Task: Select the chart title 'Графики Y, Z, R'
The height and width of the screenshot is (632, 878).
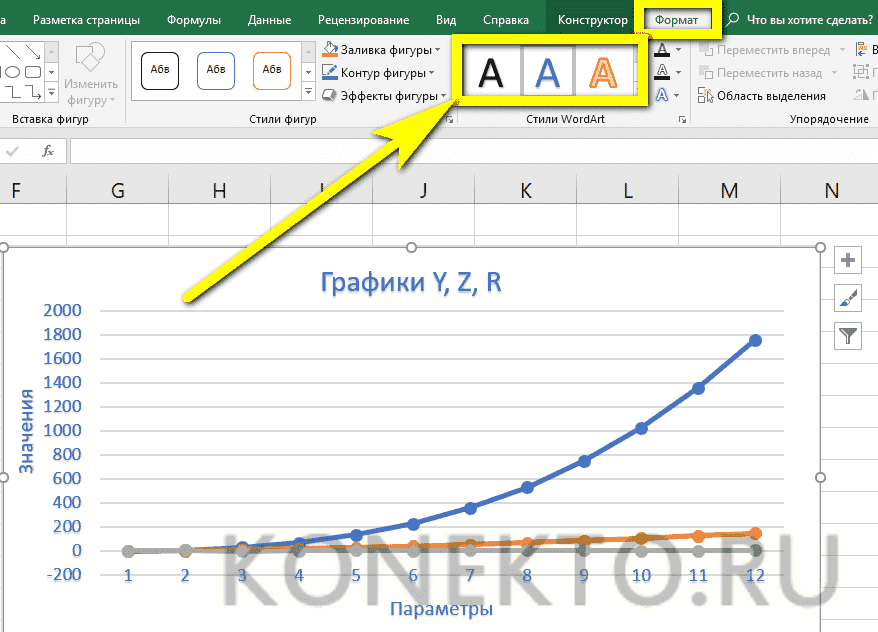Action: pyautogui.click(x=411, y=282)
